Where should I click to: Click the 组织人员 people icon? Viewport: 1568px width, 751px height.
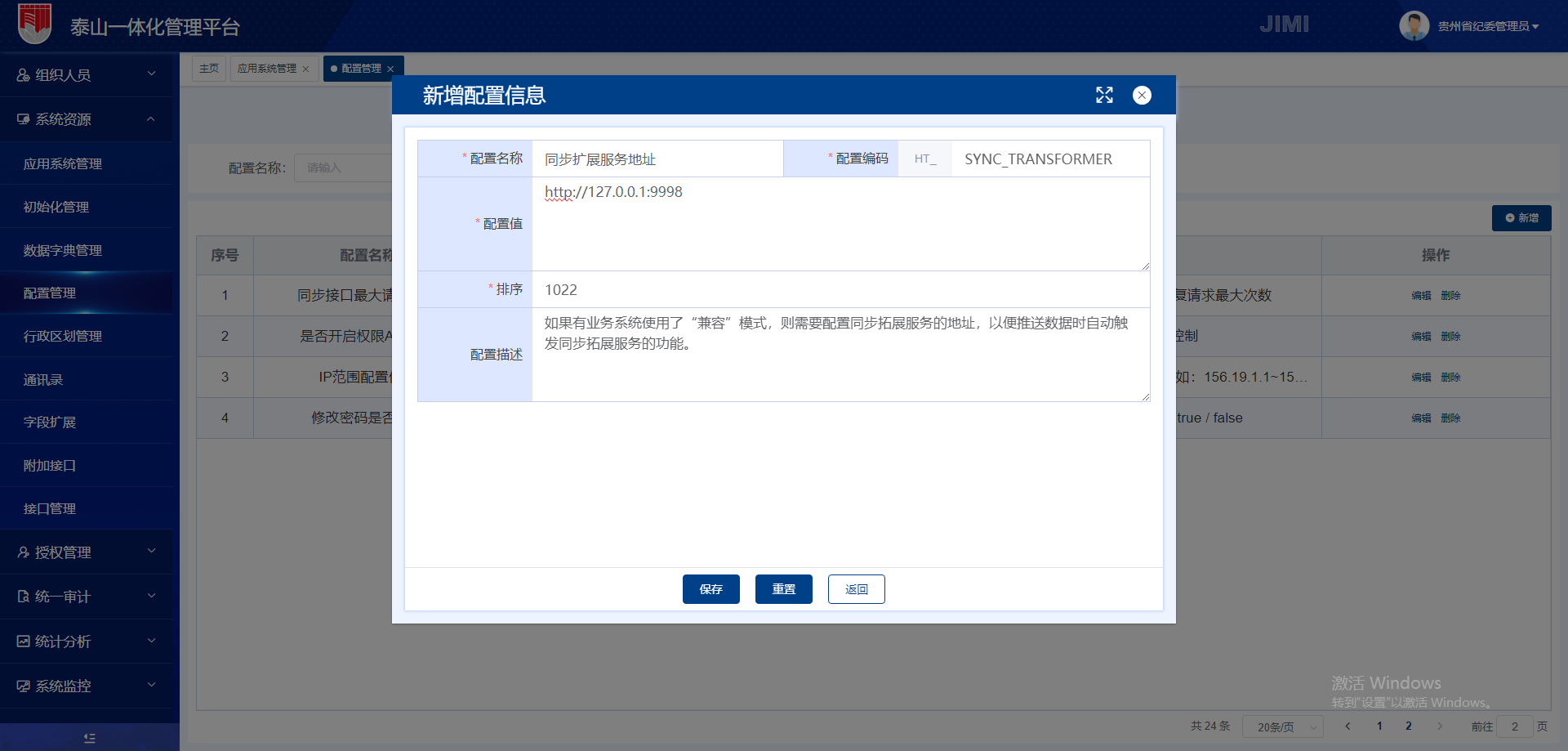(23, 75)
